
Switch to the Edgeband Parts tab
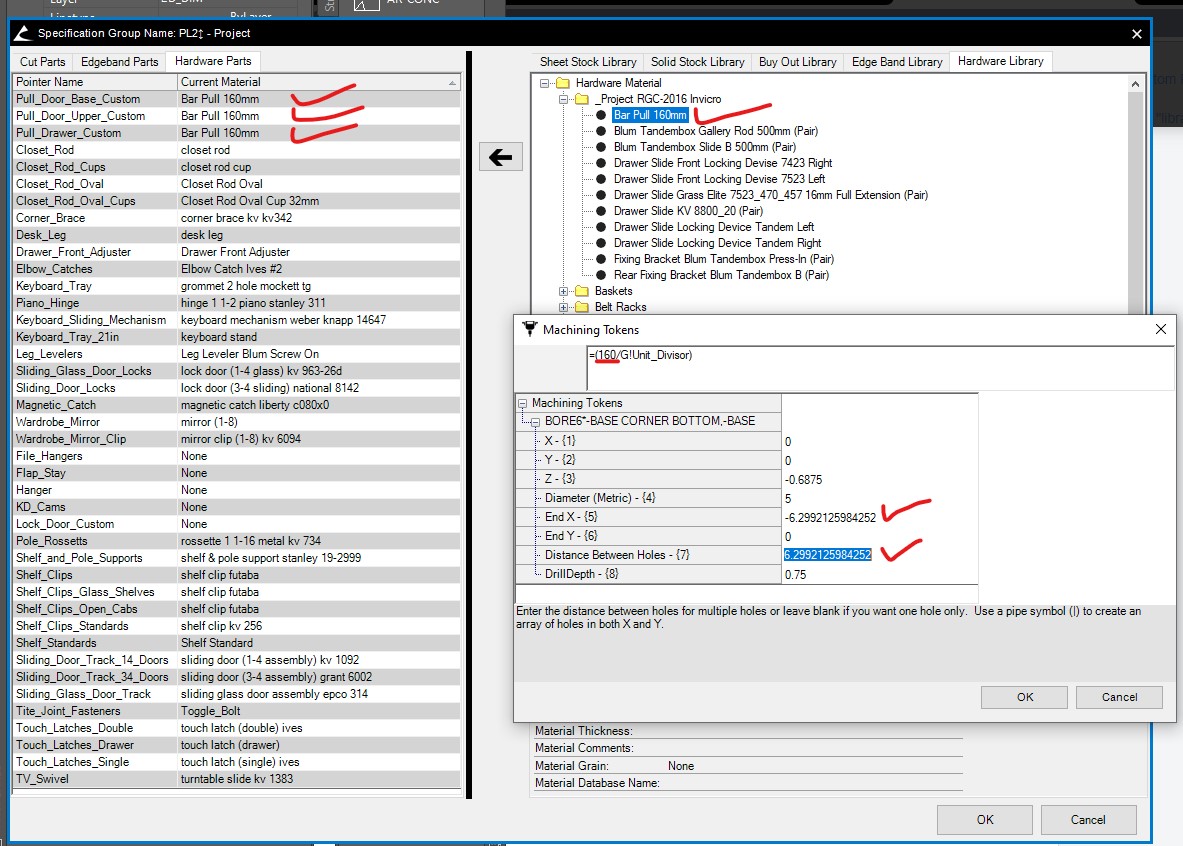click(119, 62)
